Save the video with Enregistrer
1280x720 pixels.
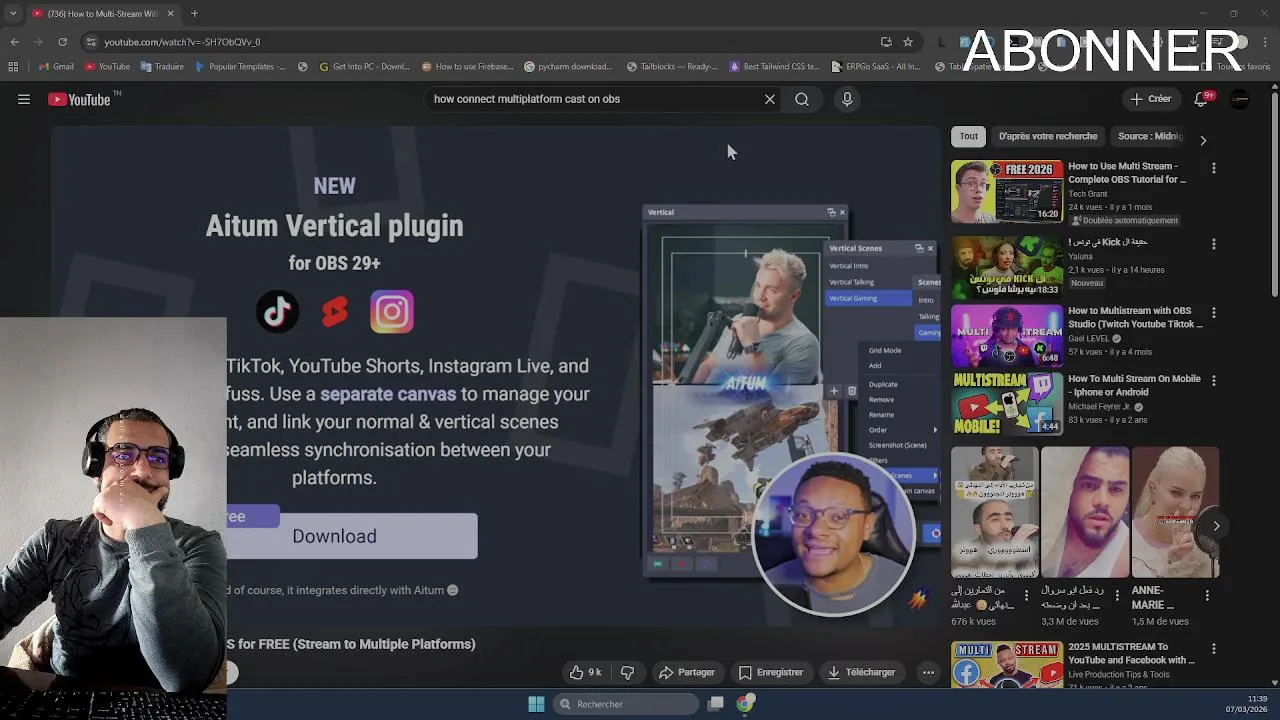(770, 672)
